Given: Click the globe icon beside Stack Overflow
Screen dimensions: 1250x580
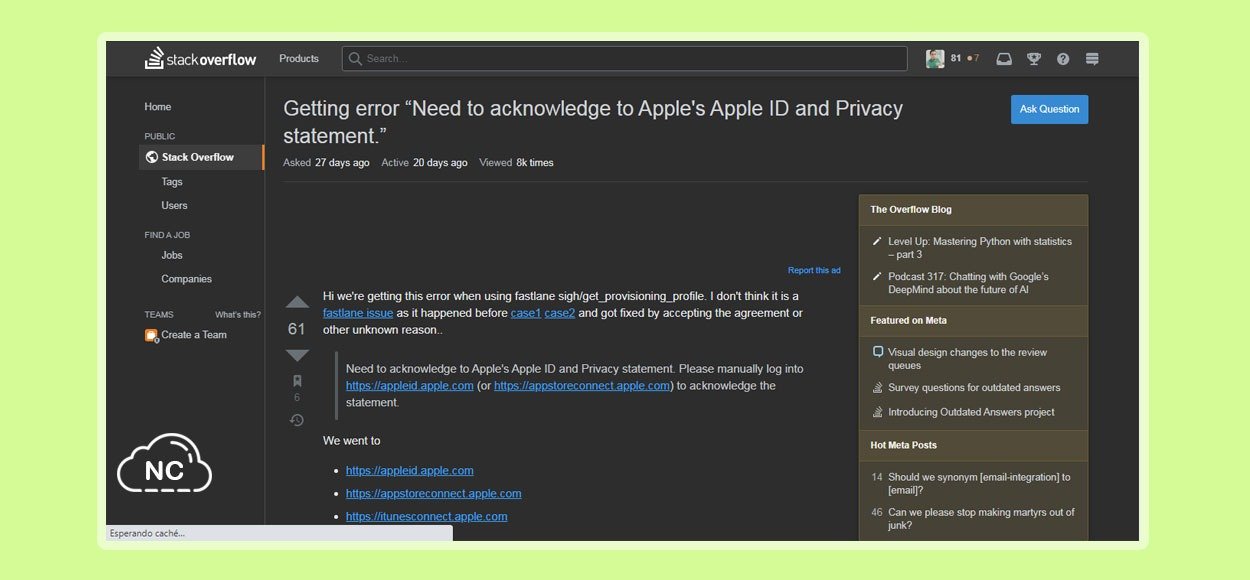Looking at the screenshot, I should click(152, 157).
